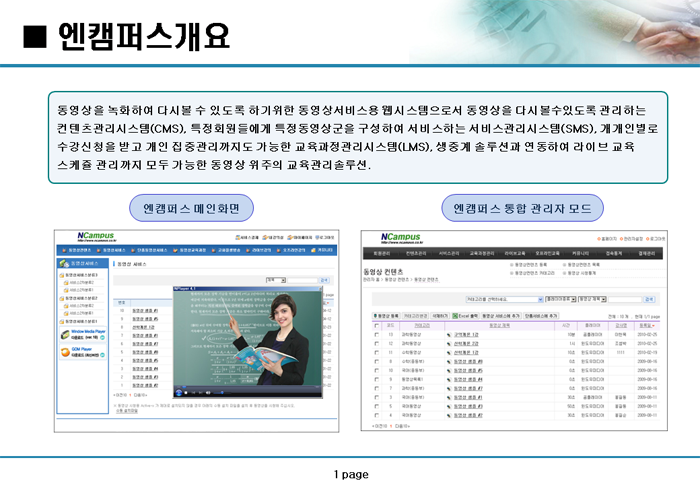This screenshot has height=485, width=700.
Task: Click edit pencil icon for code 4 row
Action: click(449, 415)
